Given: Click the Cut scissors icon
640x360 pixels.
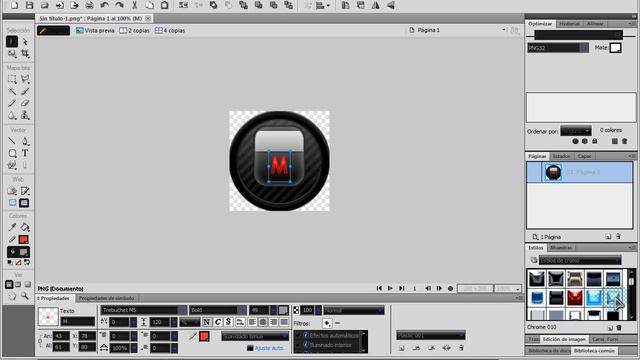Looking at the screenshot, I should (x=134, y=5).
